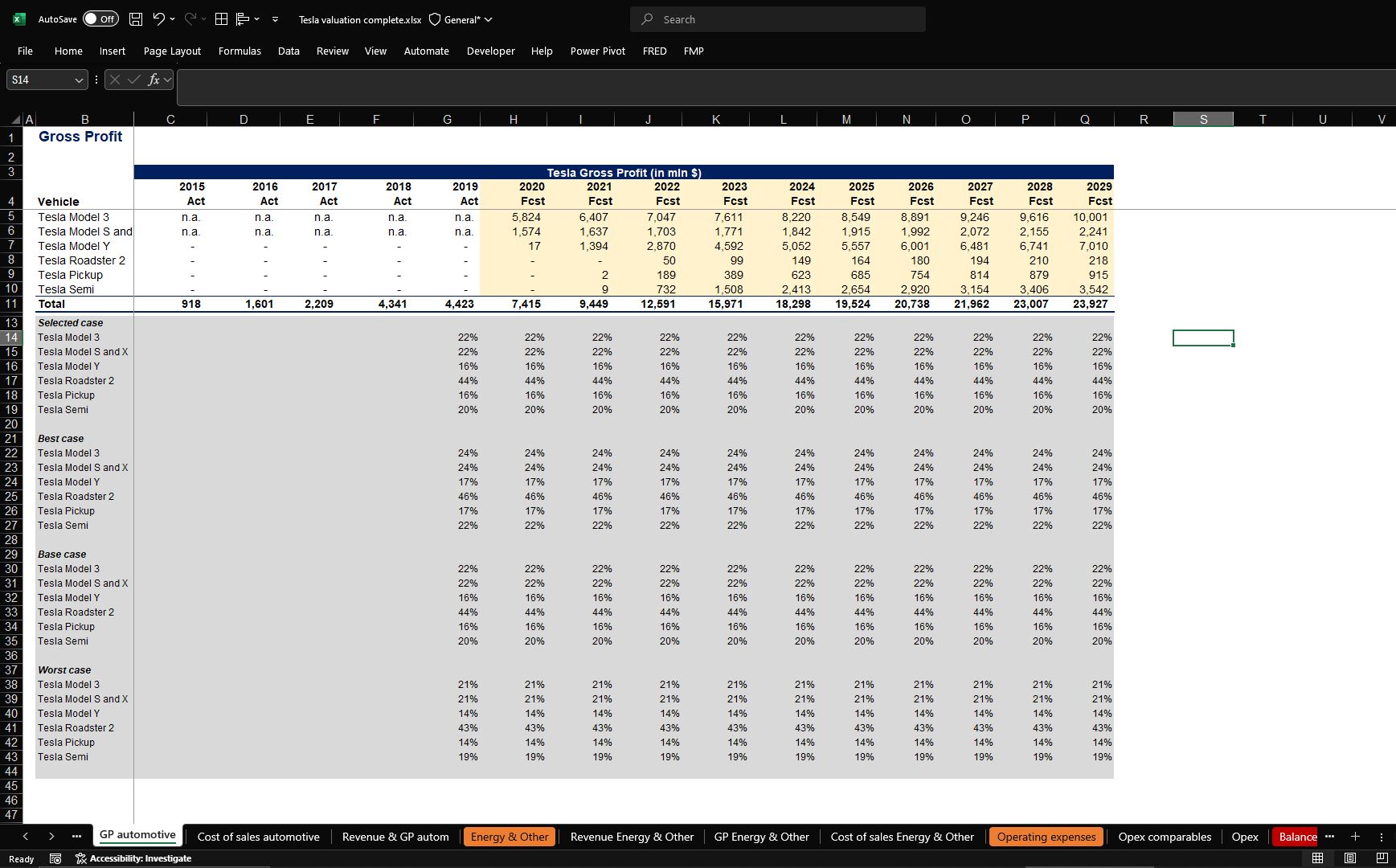
Task: Switch to GP Energy & Other sheet
Action: point(761,837)
